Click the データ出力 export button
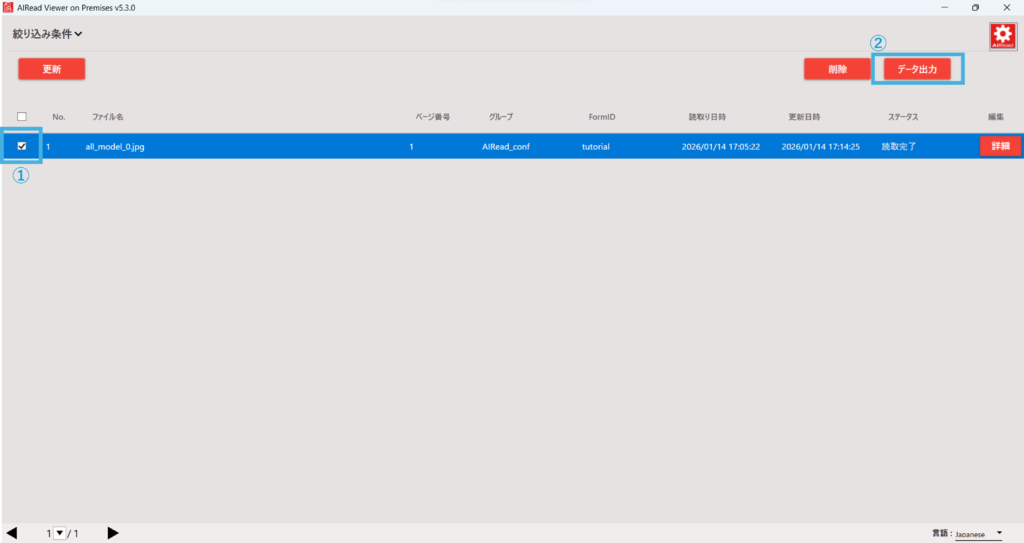1024x543 pixels. pyautogui.click(x=917, y=69)
